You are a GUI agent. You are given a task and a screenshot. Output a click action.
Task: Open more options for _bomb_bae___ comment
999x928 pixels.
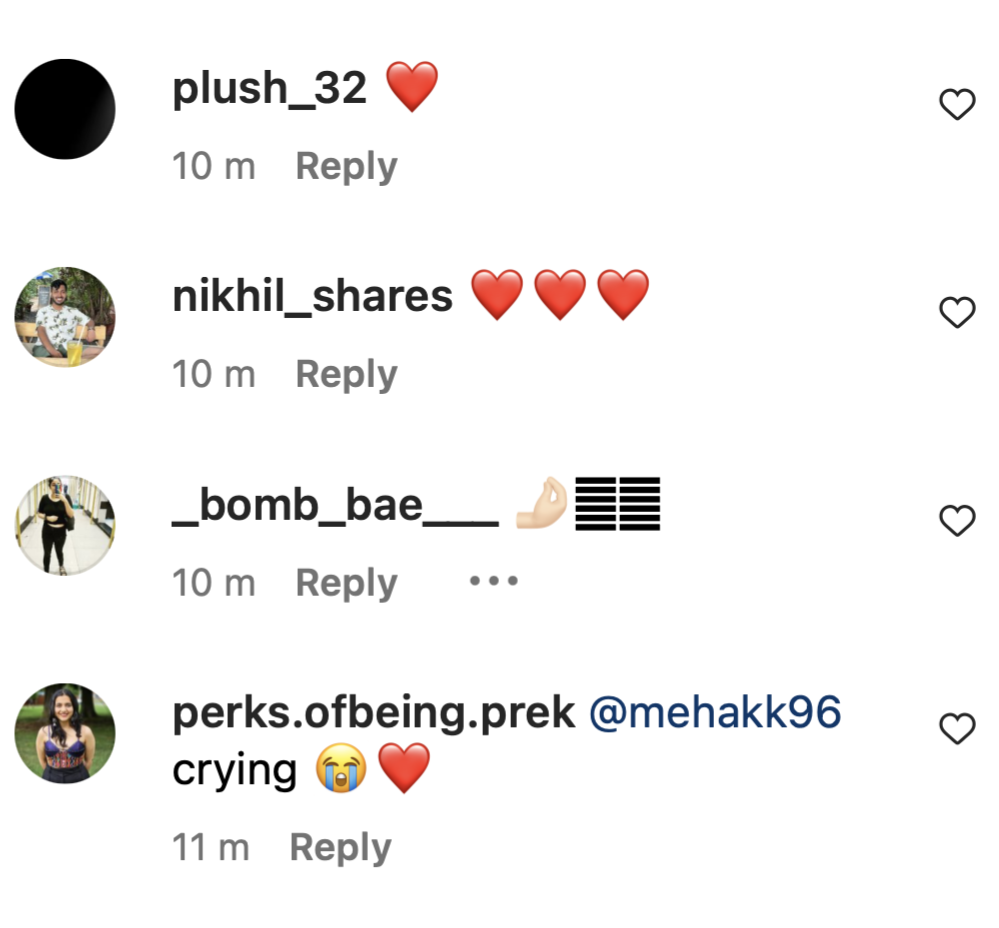494,581
